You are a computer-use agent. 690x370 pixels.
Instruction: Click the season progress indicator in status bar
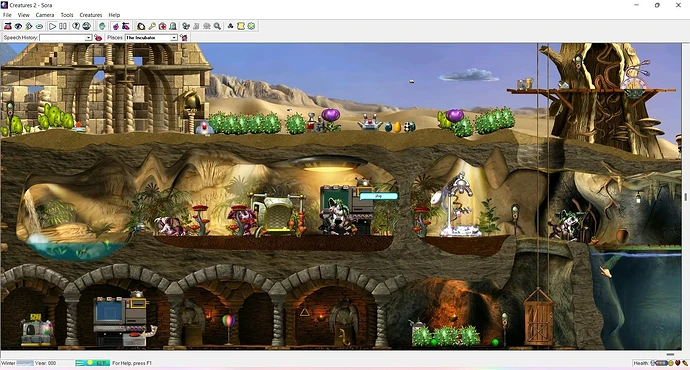[92, 363]
